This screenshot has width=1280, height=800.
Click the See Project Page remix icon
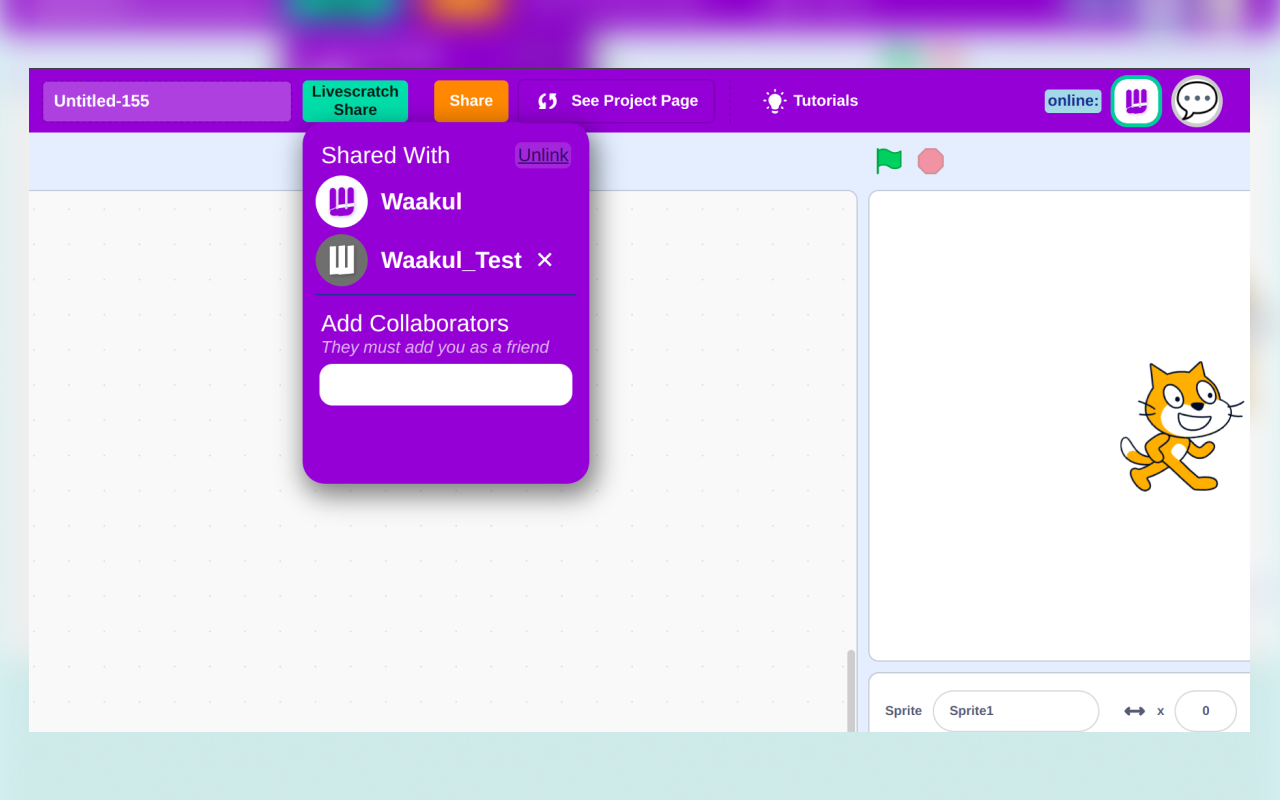tap(548, 101)
